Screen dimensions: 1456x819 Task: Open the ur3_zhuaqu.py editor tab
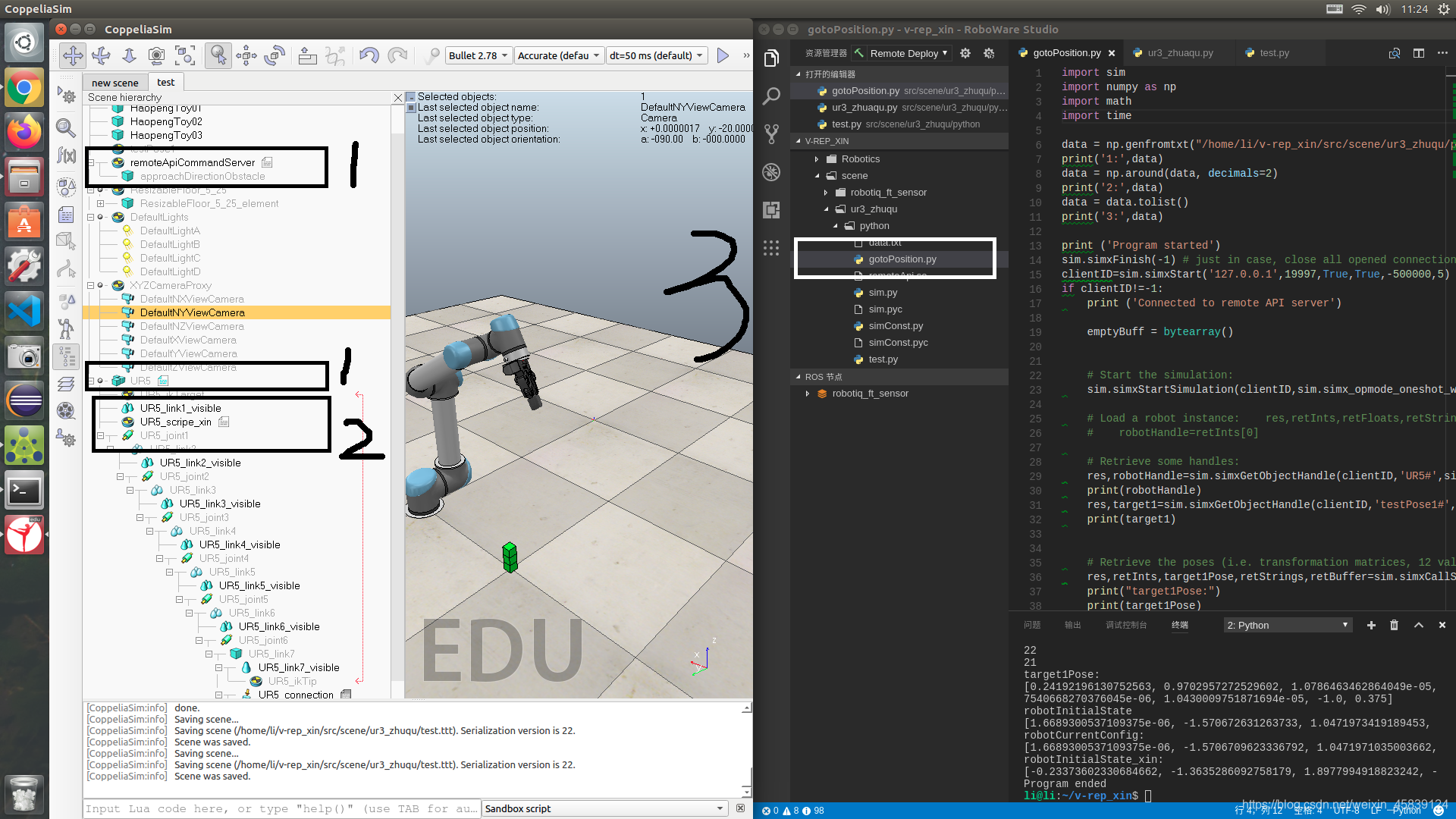(1179, 53)
